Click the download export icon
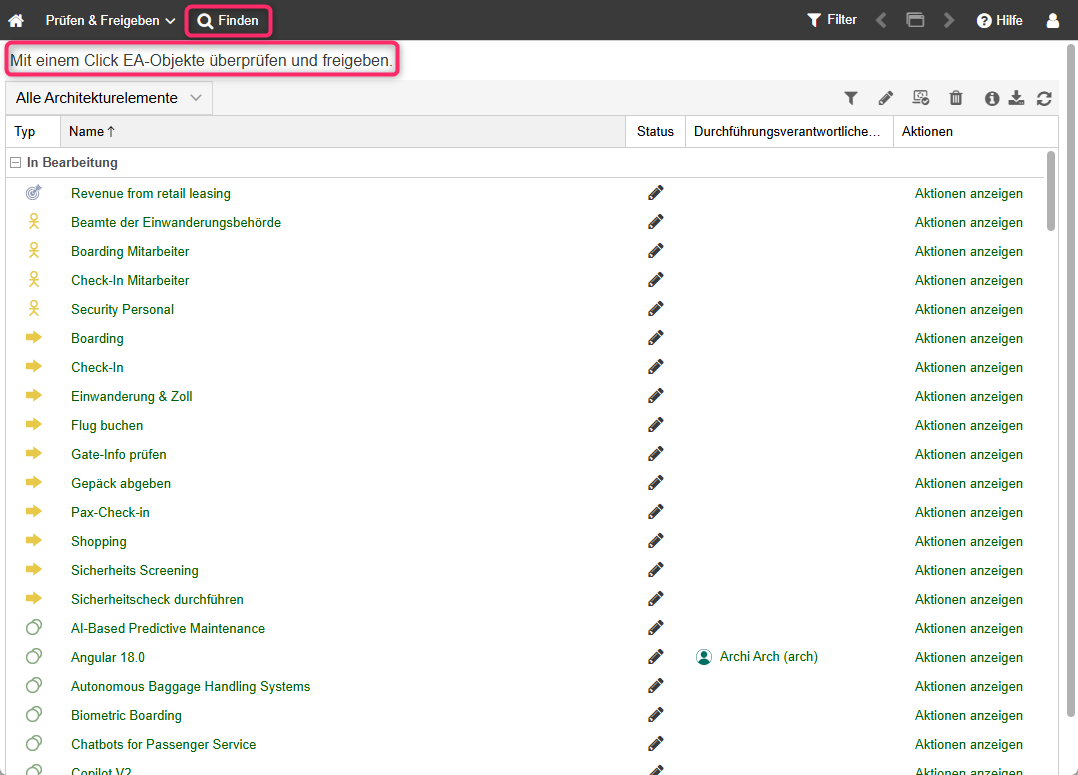 (x=1017, y=98)
